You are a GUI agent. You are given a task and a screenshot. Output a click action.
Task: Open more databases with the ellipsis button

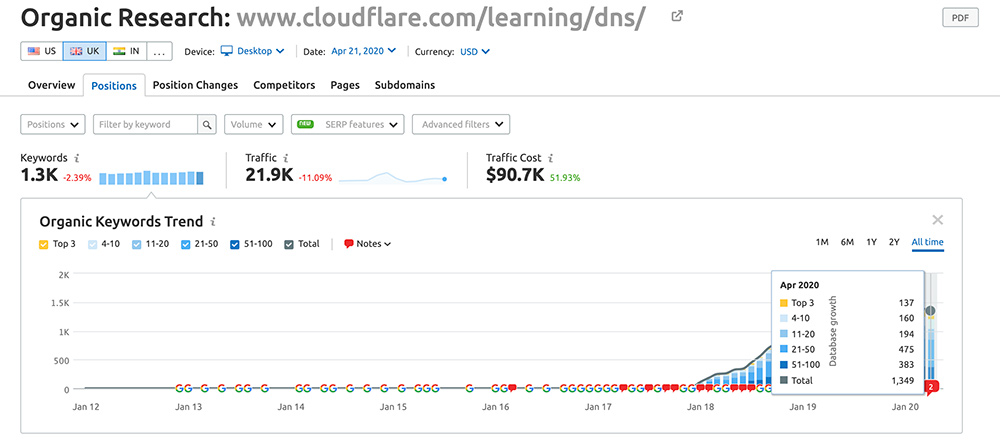[x=159, y=51]
